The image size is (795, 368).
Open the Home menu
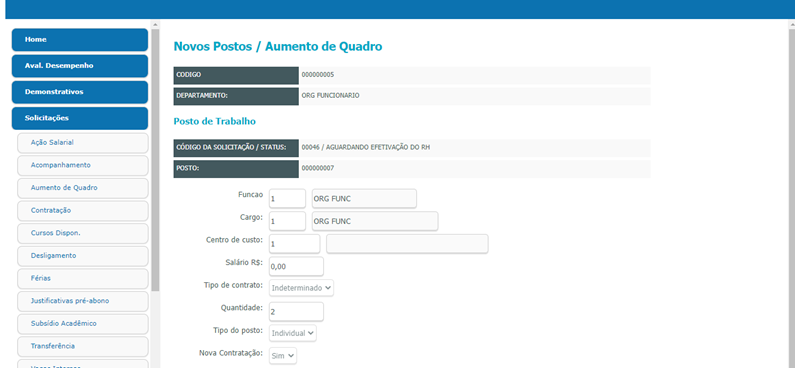80,40
